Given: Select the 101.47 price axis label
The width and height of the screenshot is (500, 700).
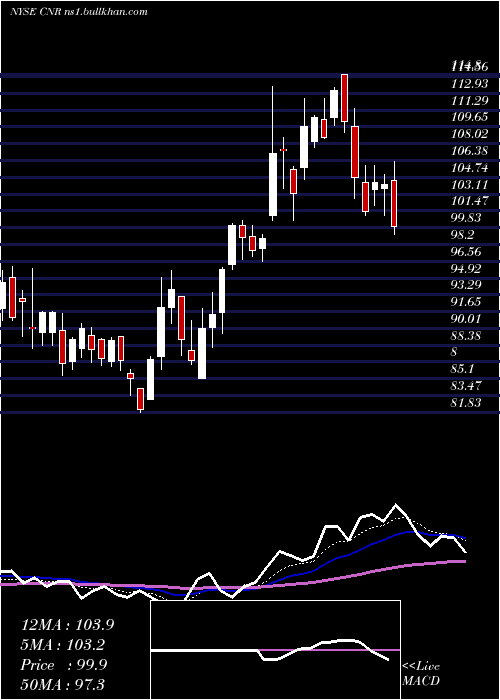Looking at the screenshot, I should click(469, 201).
